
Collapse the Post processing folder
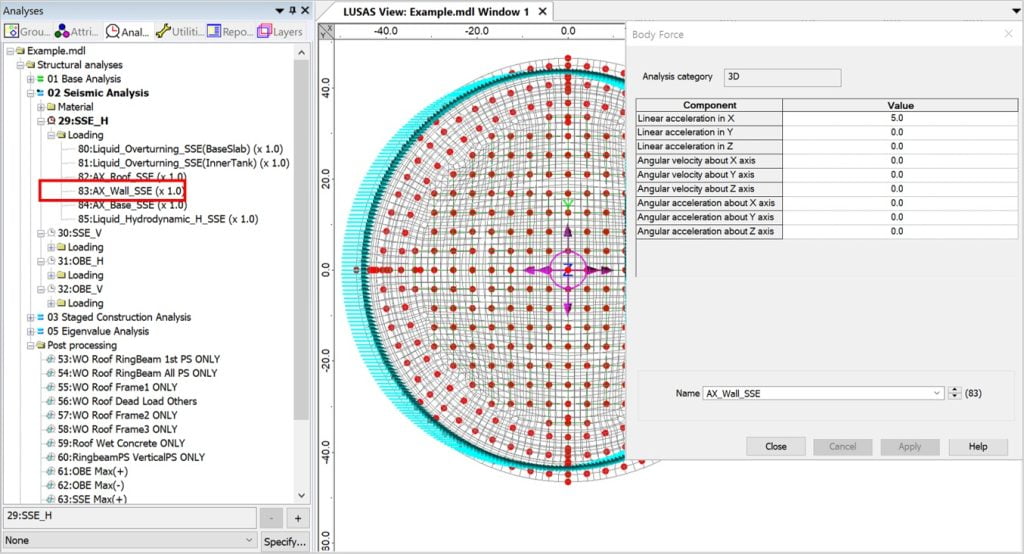pyautogui.click(x=28, y=345)
